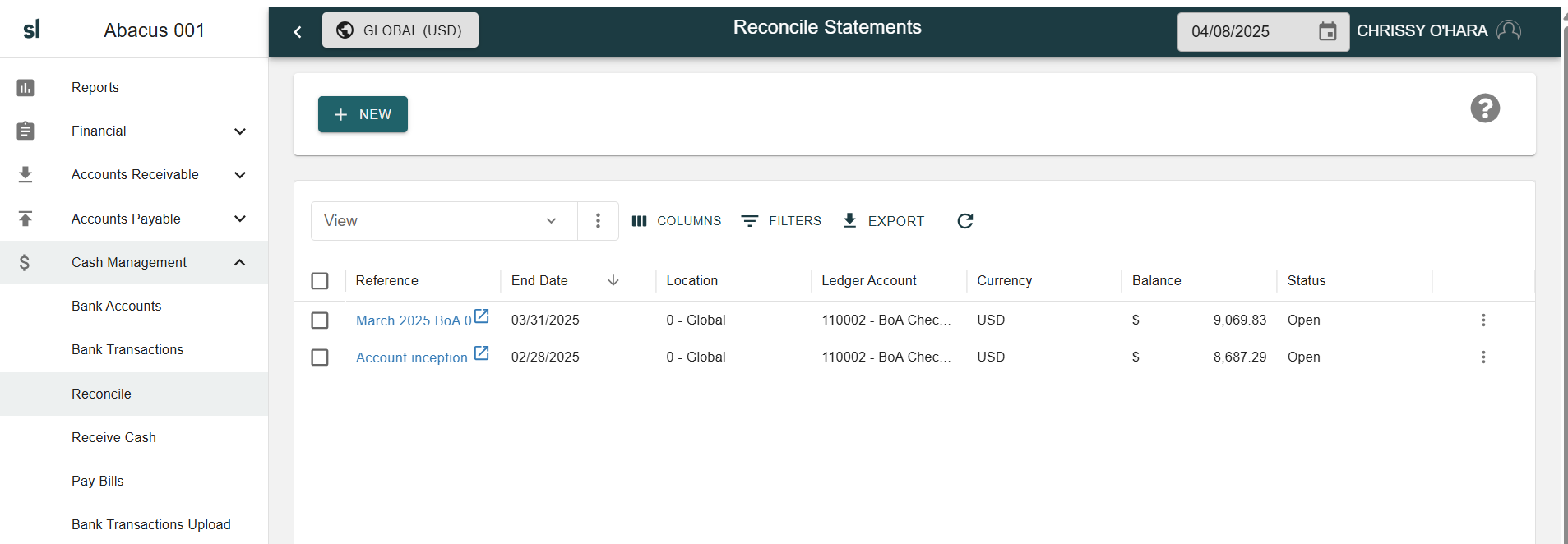Viewport: 1568px width, 544px height.
Task: Go back using the header chevron
Action: (298, 32)
